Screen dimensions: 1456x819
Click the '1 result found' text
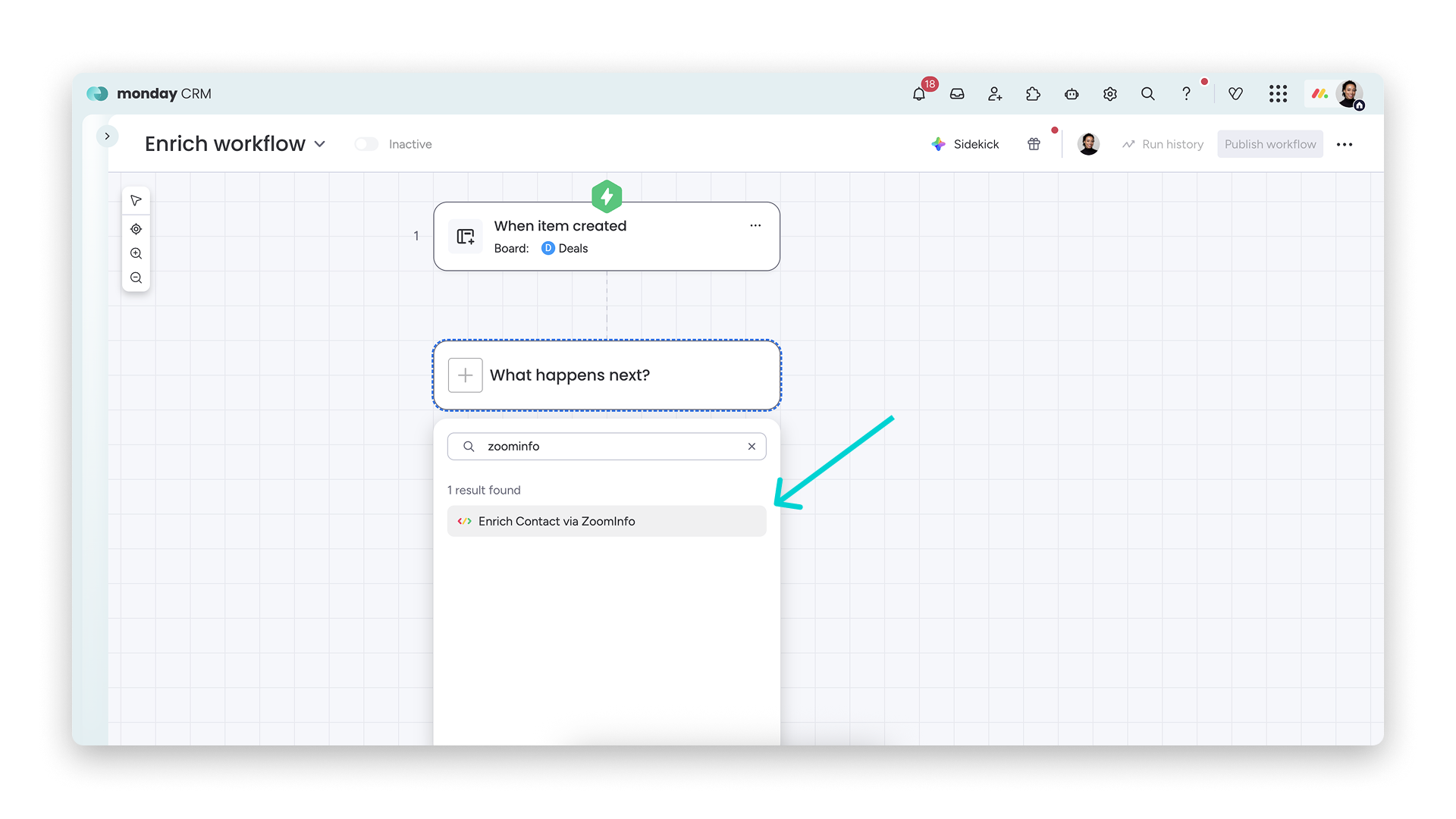click(x=484, y=491)
